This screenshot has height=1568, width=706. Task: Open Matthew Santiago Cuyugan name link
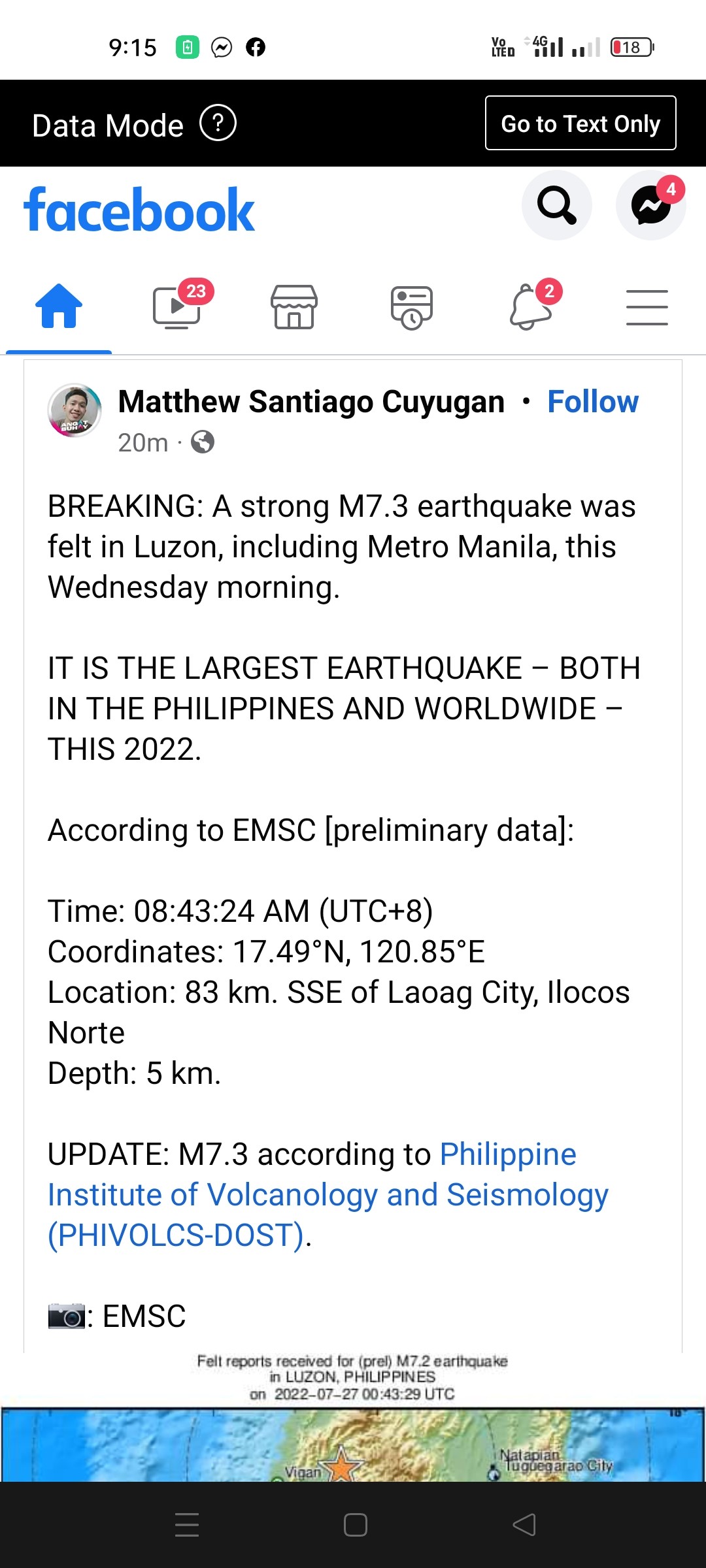[x=311, y=401]
